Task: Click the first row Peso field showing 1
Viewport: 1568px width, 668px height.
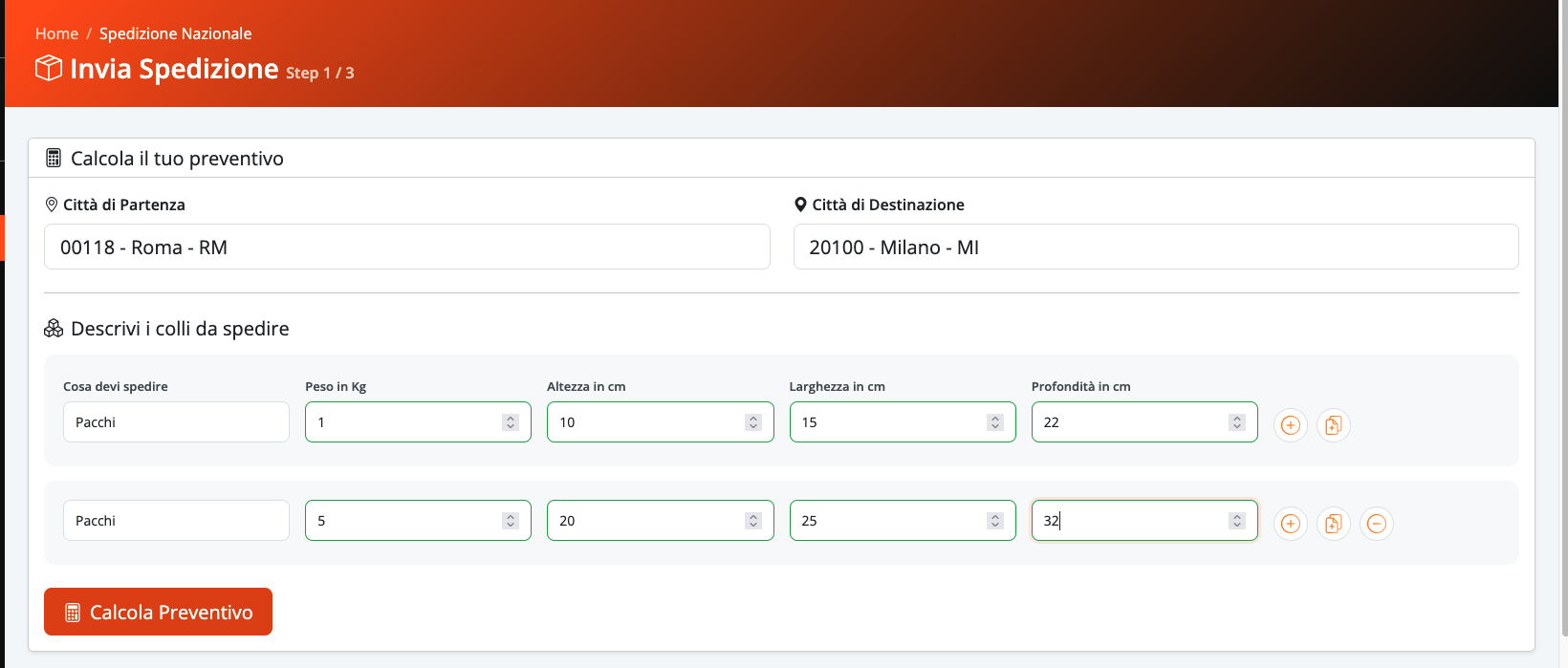Action: [418, 422]
